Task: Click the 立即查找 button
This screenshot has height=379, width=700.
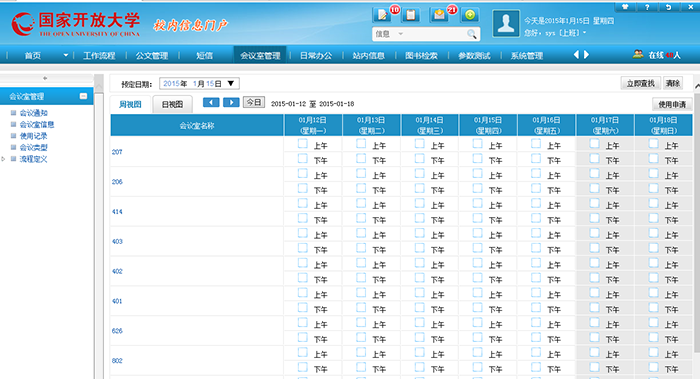Action: [x=641, y=83]
